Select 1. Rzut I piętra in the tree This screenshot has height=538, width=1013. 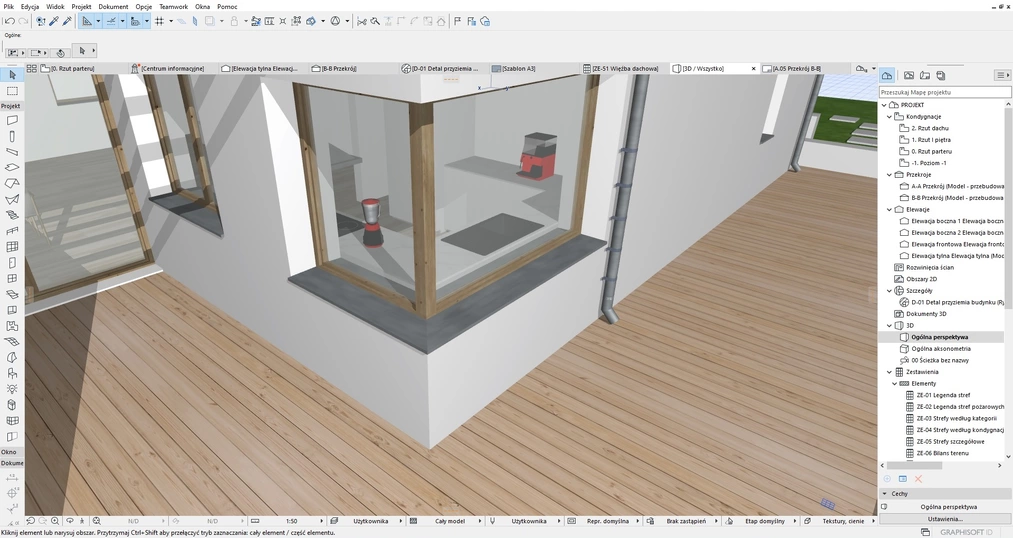click(931, 140)
